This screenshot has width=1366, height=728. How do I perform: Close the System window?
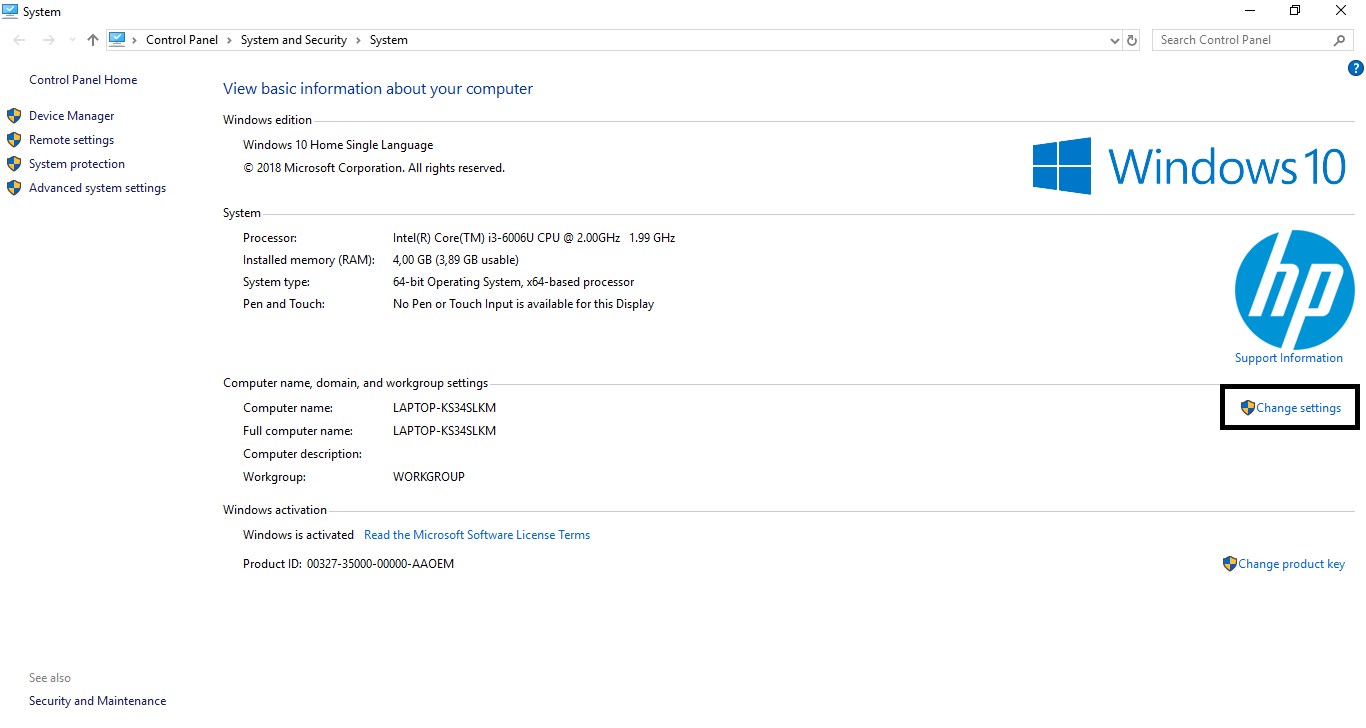click(1342, 11)
